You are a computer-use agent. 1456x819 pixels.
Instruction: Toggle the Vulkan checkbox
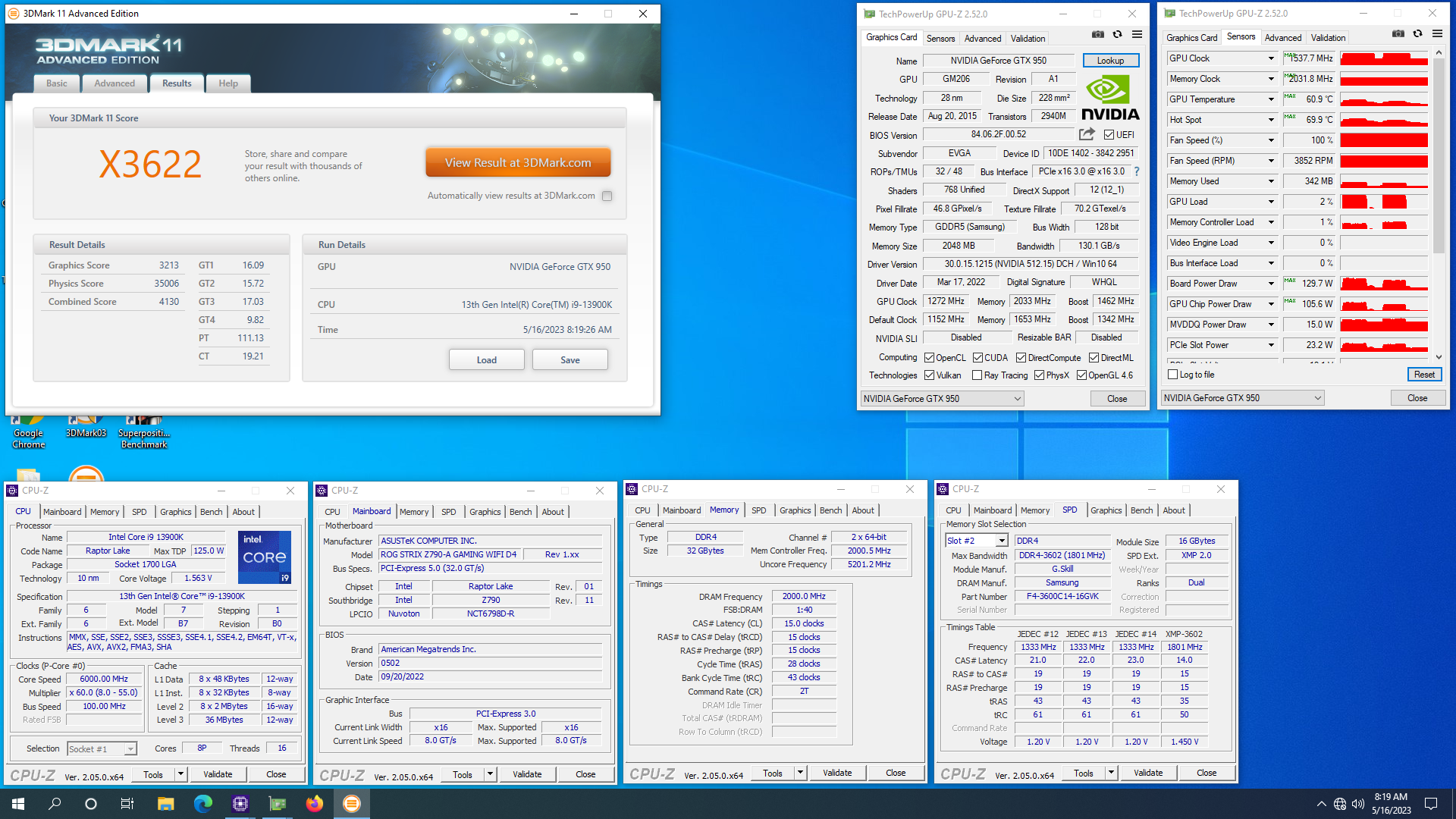click(x=929, y=375)
